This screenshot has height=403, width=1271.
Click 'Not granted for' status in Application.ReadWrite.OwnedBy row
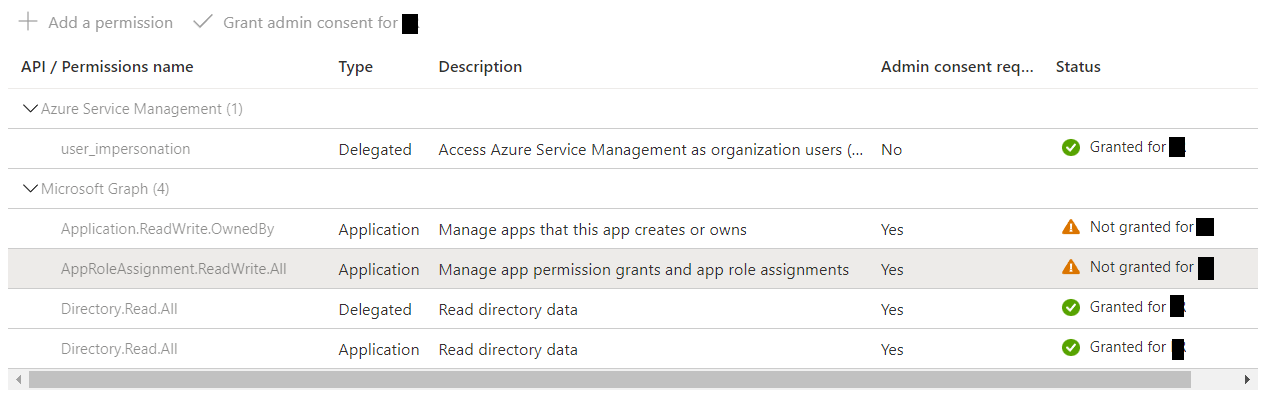pyautogui.click(x=1142, y=227)
